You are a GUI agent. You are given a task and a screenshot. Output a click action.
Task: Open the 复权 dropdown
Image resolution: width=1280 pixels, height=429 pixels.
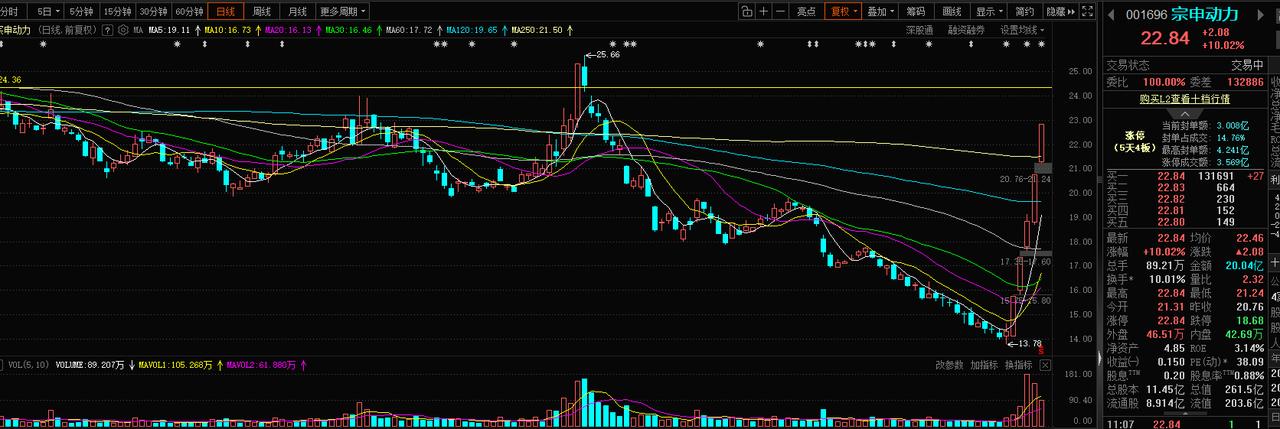[843, 12]
